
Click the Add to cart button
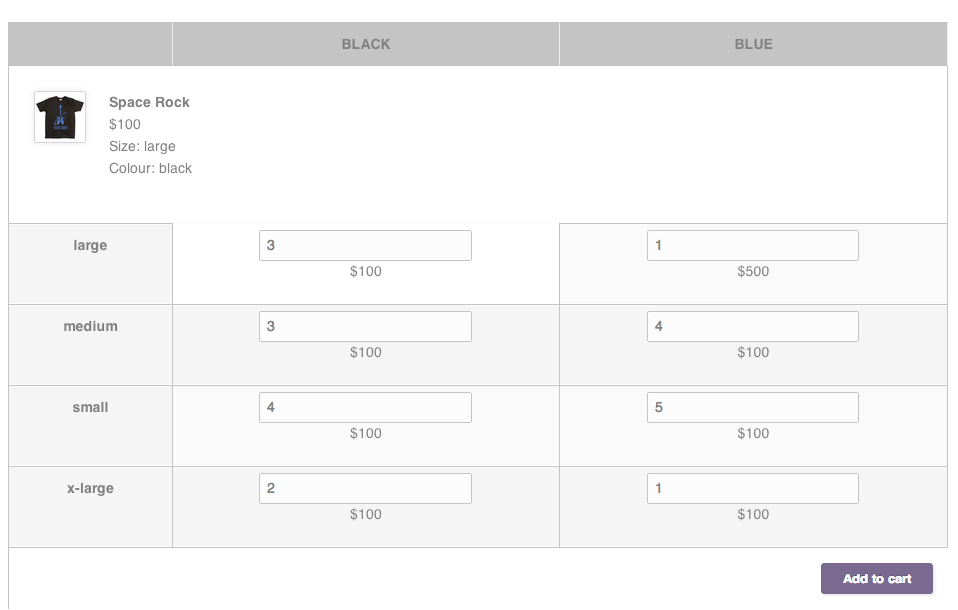(x=877, y=578)
